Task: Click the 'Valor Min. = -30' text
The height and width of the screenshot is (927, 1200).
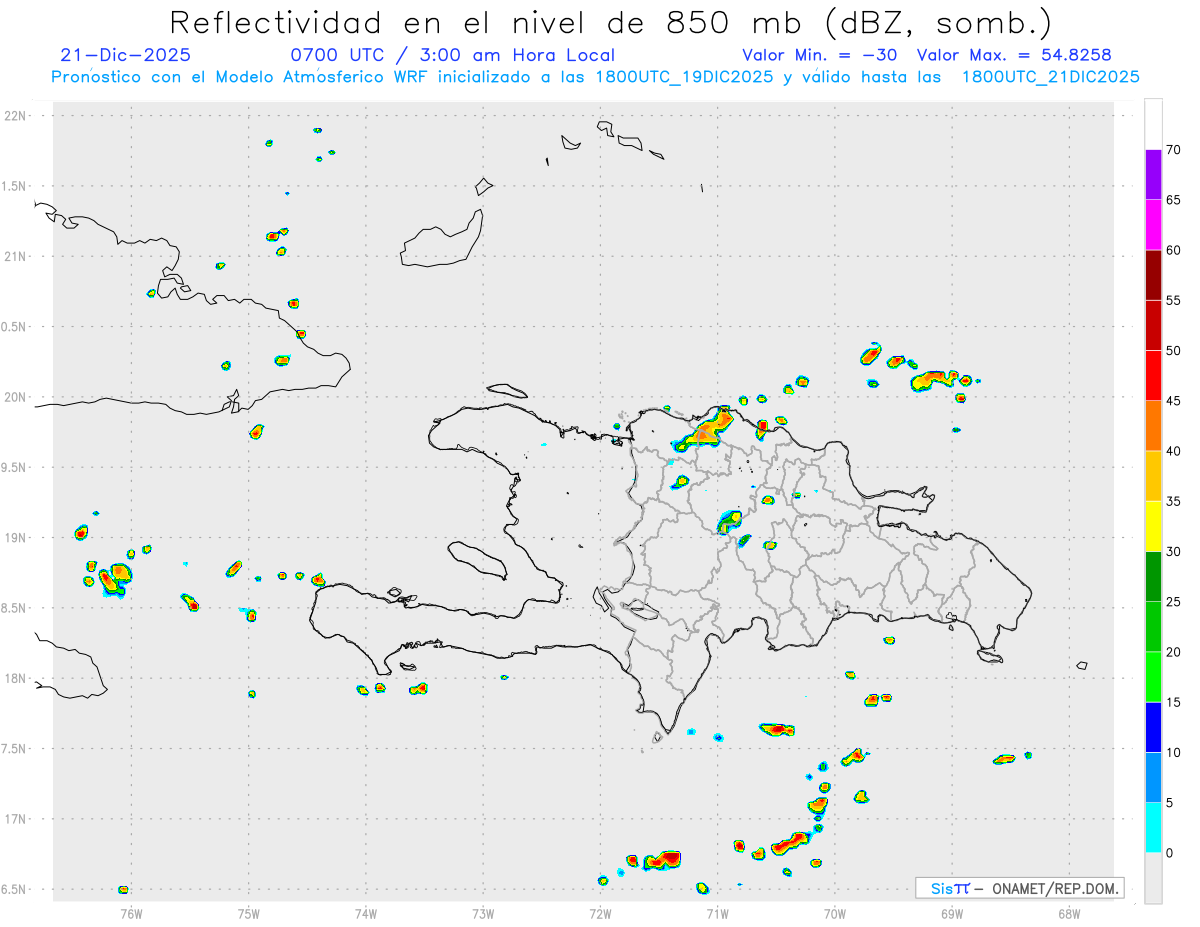Action: click(820, 55)
